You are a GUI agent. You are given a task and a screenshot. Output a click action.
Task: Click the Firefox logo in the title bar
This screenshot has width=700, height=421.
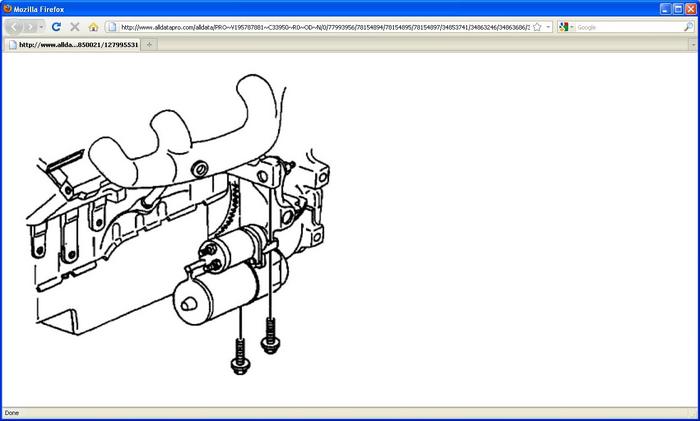coord(7,9)
